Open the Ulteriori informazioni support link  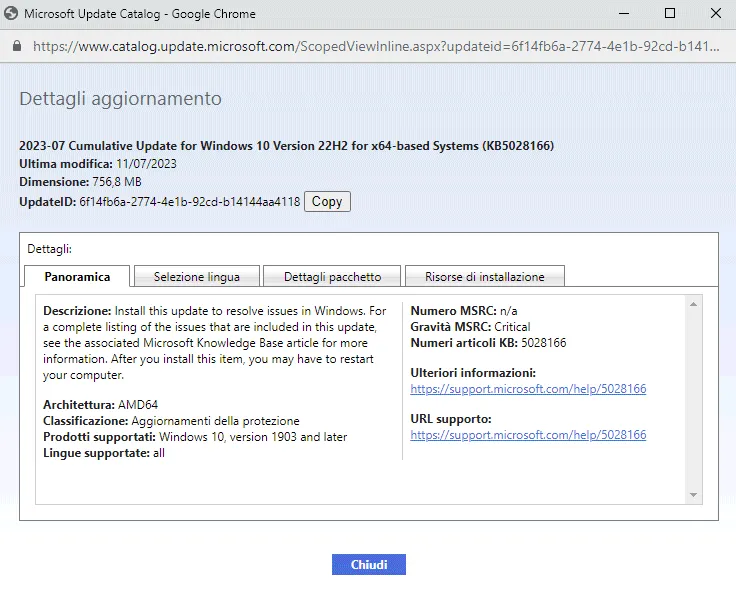[x=528, y=389]
